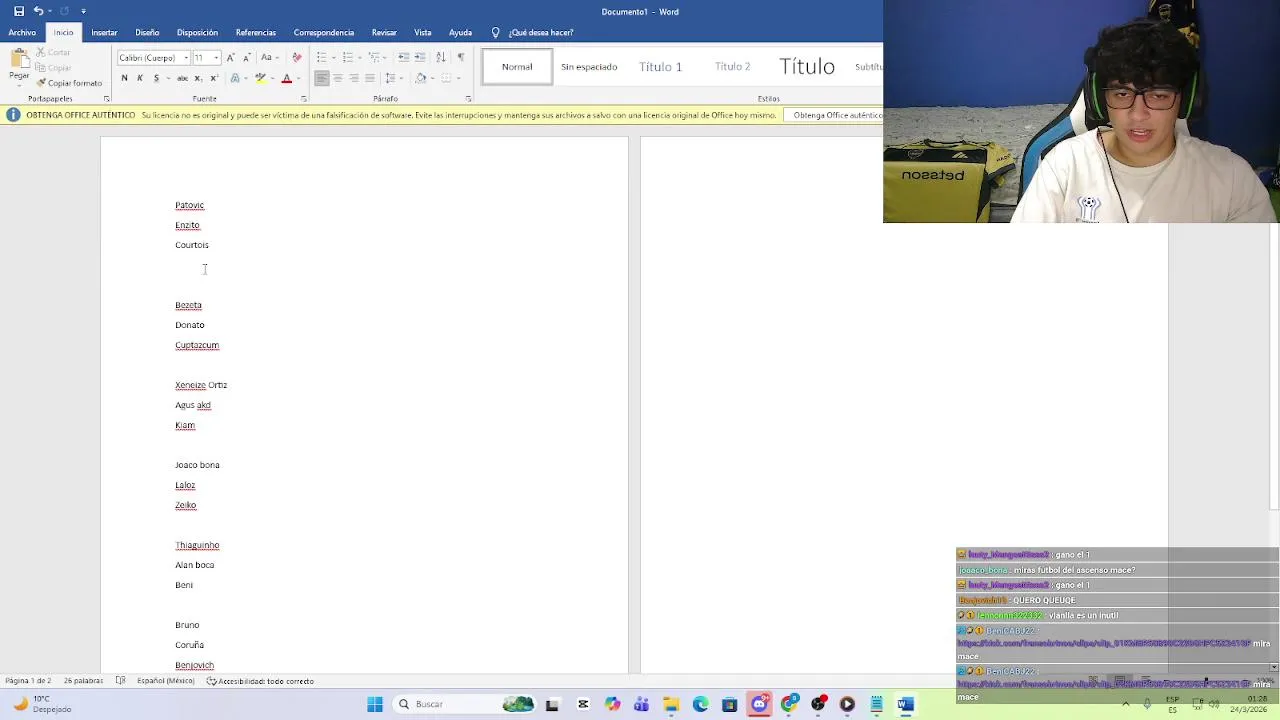This screenshot has height=720, width=1280.
Task: Switch to Word icon in the taskbar
Action: [905, 704]
